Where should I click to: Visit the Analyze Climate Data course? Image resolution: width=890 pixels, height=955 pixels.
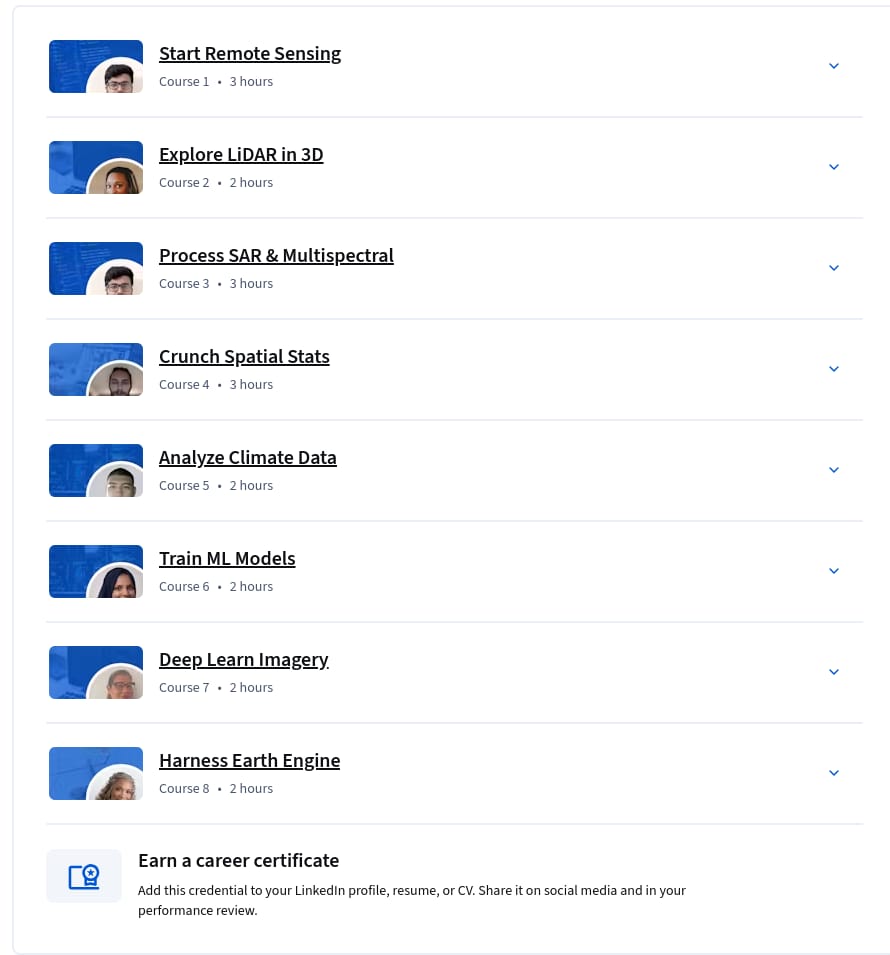click(x=248, y=458)
